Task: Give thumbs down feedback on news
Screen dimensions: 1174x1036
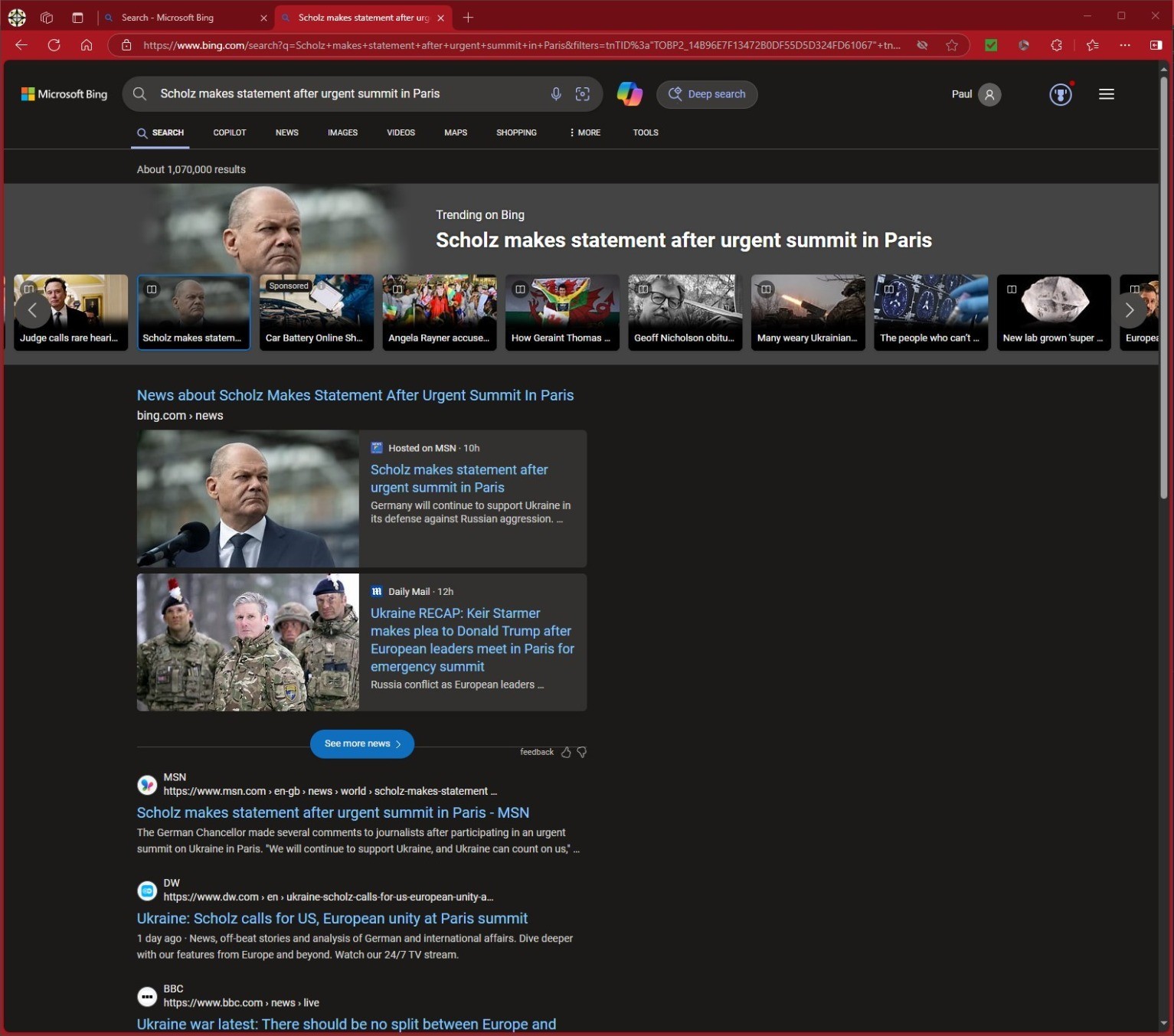Action: (x=582, y=752)
